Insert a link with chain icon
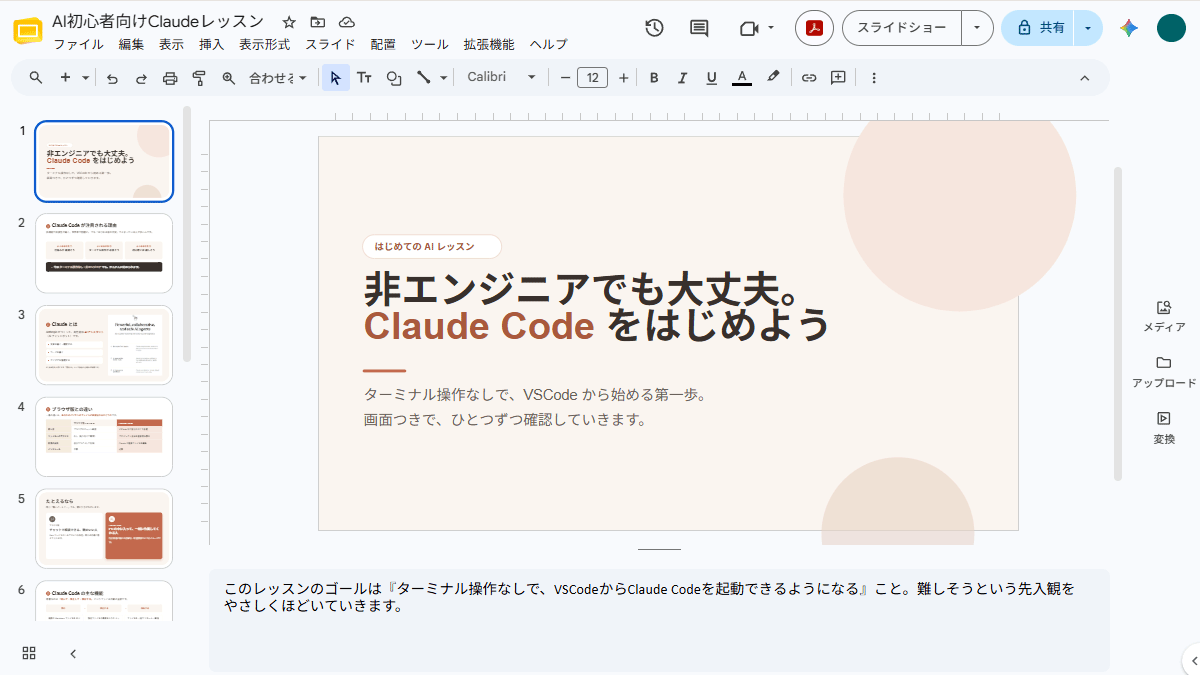The image size is (1200, 675). pos(809,77)
